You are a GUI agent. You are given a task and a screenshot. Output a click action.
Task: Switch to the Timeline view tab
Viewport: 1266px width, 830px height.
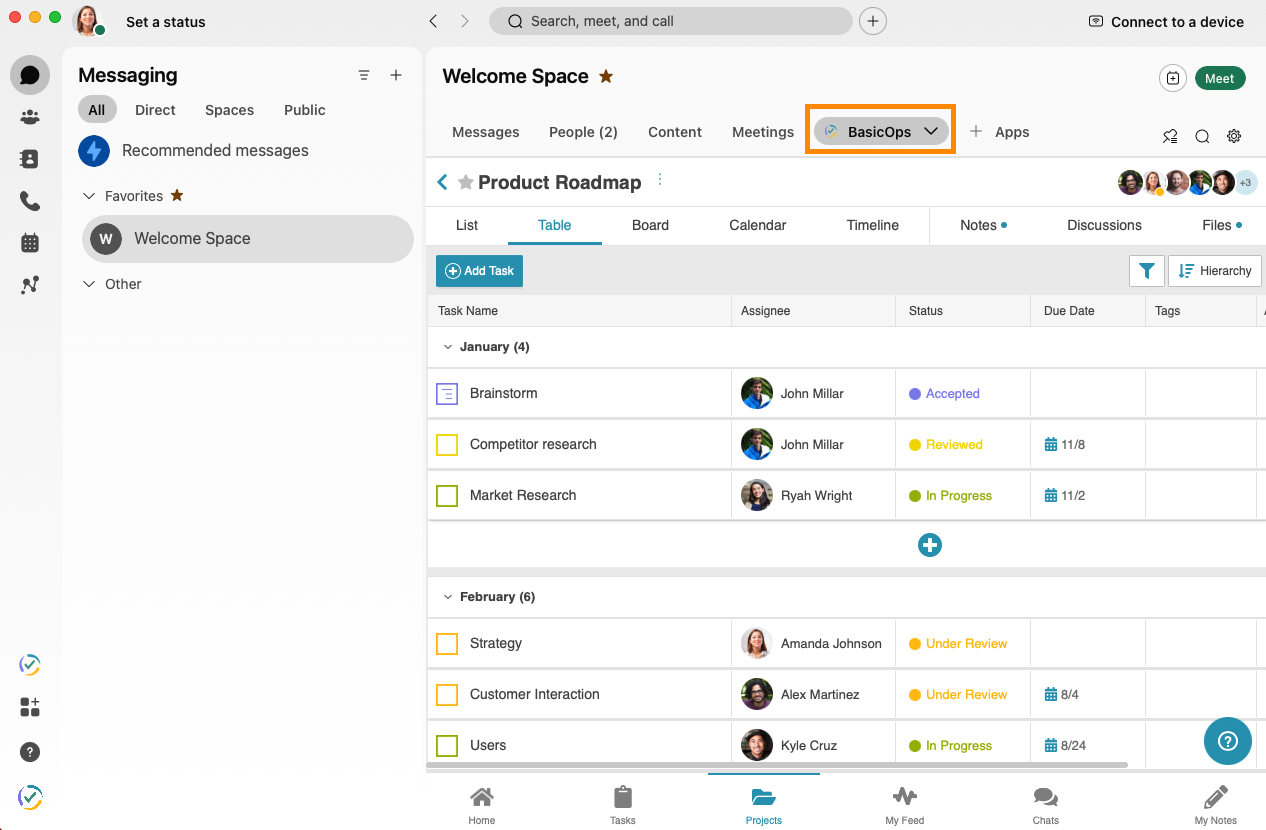point(873,225)
